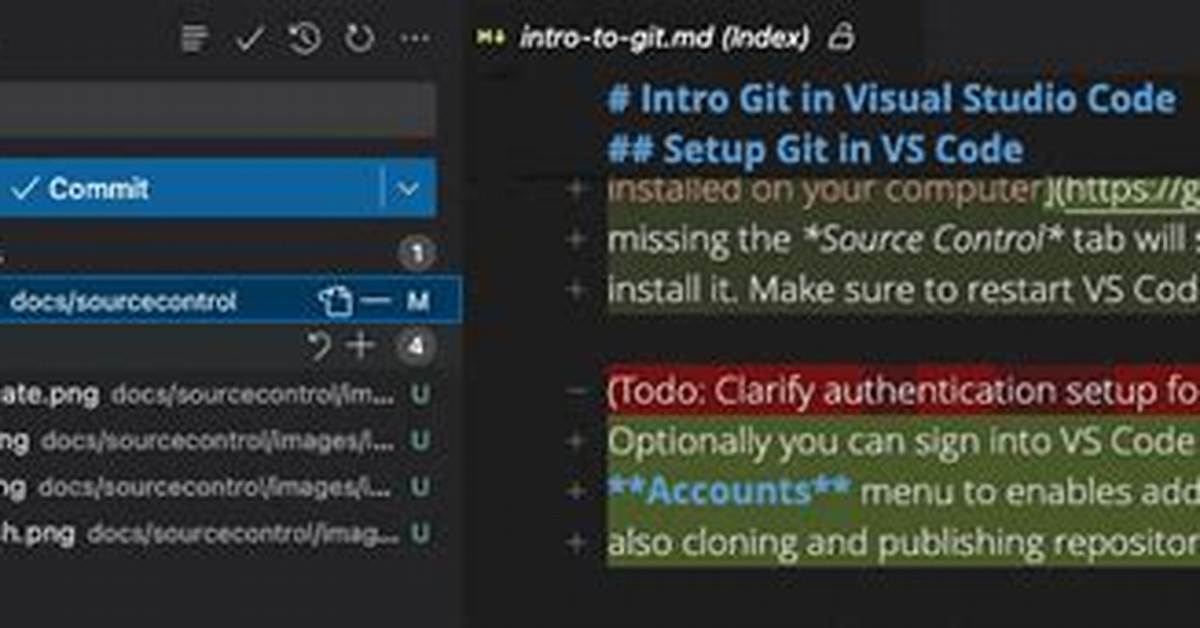Open the ellipsis More Actions menu
The height and width of the screenshot is (628, 1200).
(x=414, y=39)
